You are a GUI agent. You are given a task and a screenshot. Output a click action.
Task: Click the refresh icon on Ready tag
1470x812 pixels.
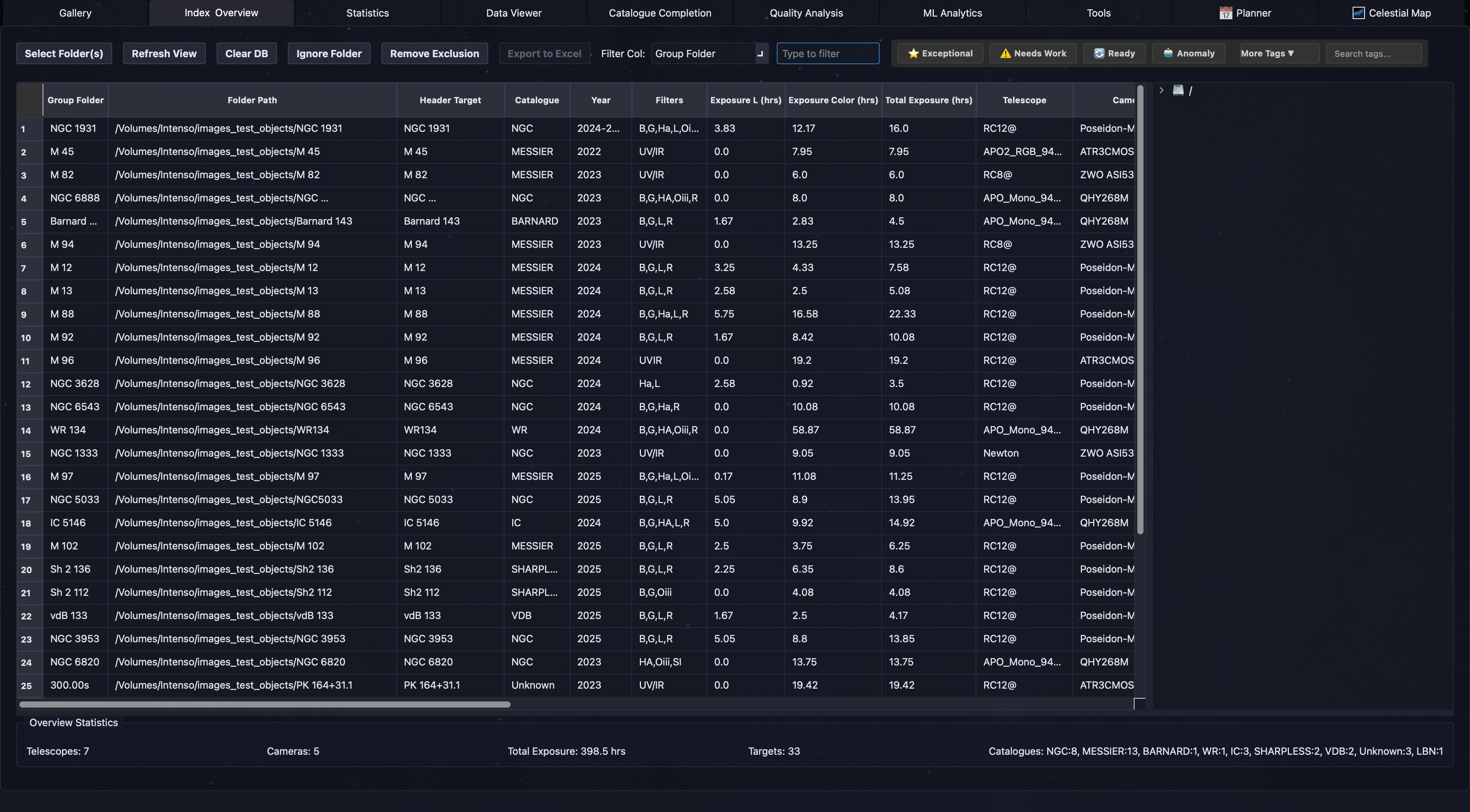pyautogui.click(x=1099, y=54)
